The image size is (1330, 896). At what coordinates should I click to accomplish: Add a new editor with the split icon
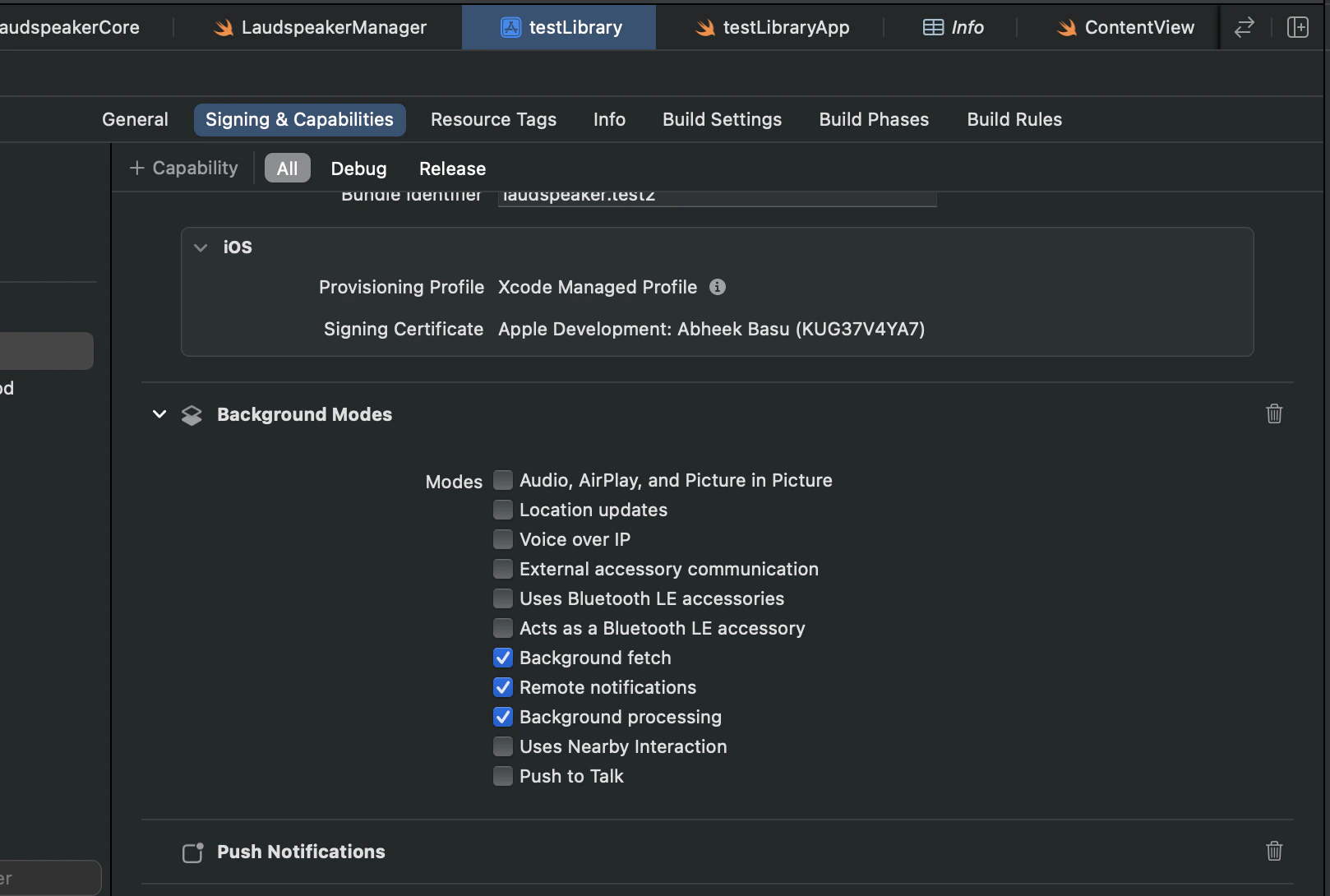click(x=1298, y=27)
